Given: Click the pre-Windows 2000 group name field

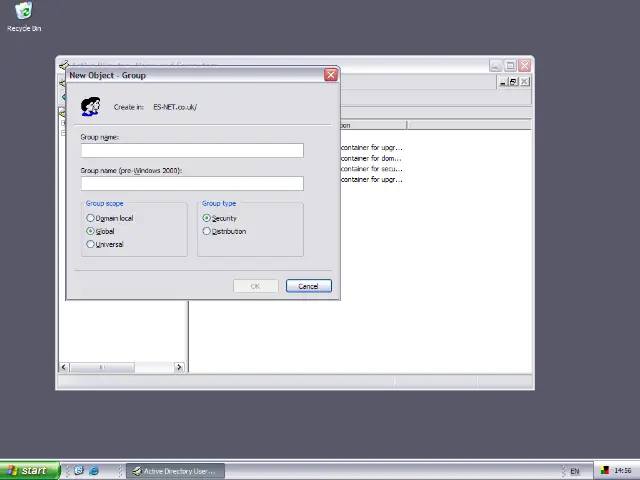Looking at the screenshot, I should point(192,183).
